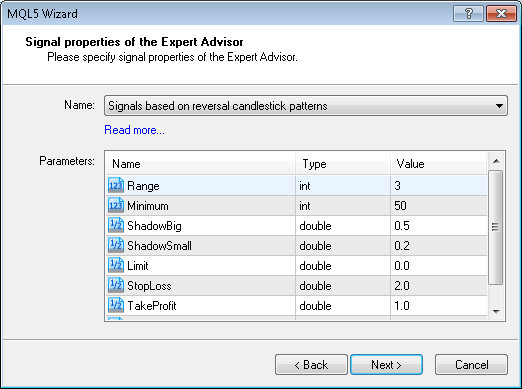Open the Read more link
Screen dimensions: 522x389
coord(134,130)
